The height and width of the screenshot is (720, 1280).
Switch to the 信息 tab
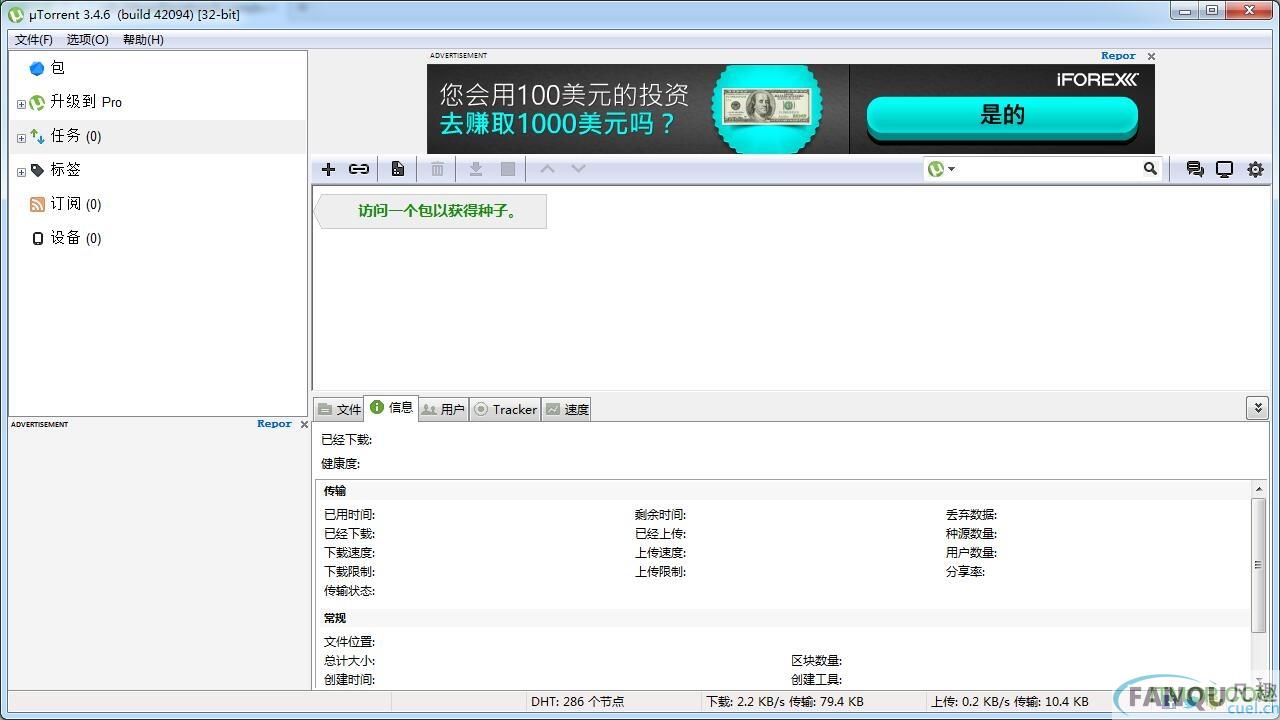click(x=391, y=407)
